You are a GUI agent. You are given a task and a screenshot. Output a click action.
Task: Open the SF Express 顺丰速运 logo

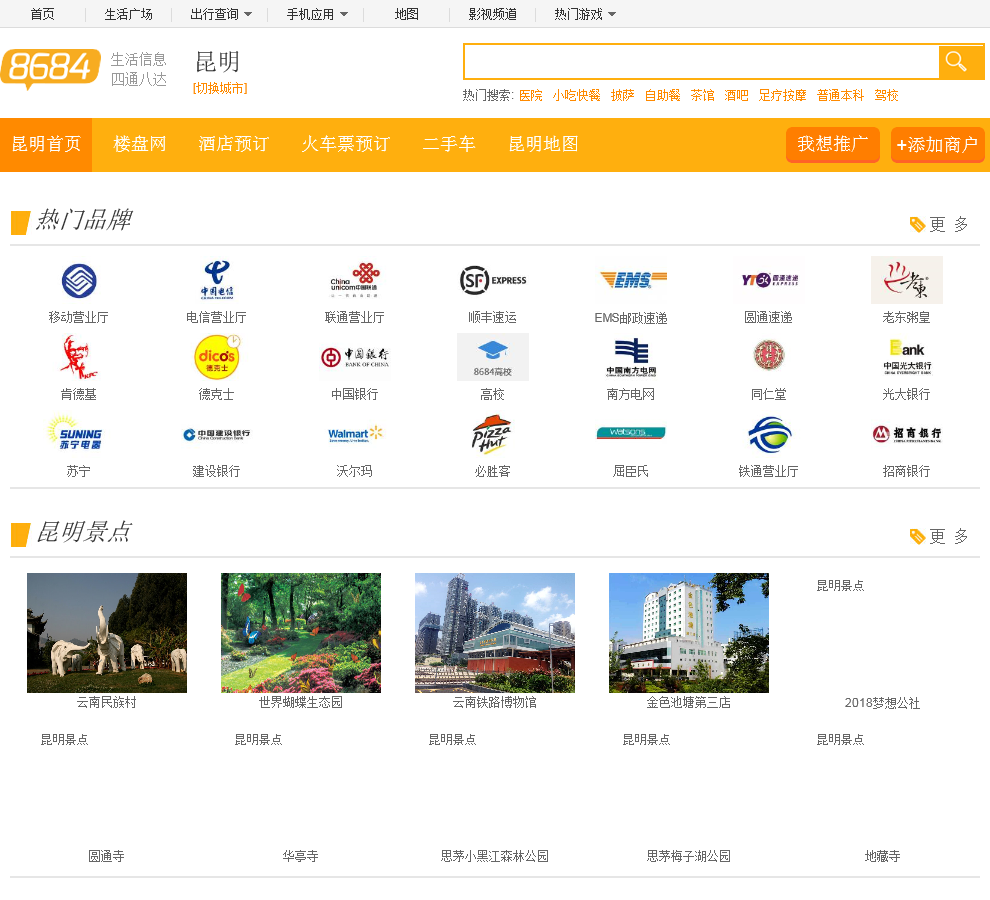(x=492, y=280)
